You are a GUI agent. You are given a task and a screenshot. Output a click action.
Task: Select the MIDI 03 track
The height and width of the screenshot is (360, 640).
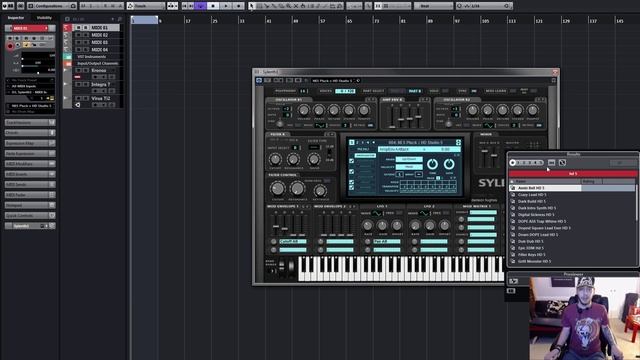pos(99,42)
